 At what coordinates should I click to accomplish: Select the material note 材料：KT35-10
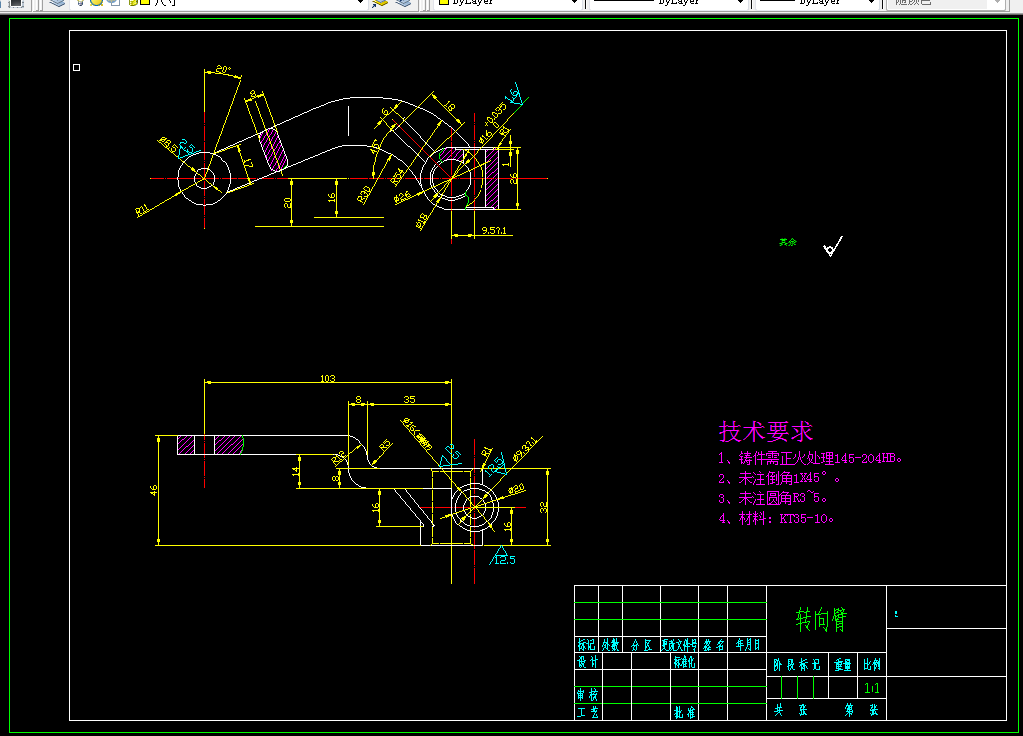pyautogui.click(x=776, y=519)
